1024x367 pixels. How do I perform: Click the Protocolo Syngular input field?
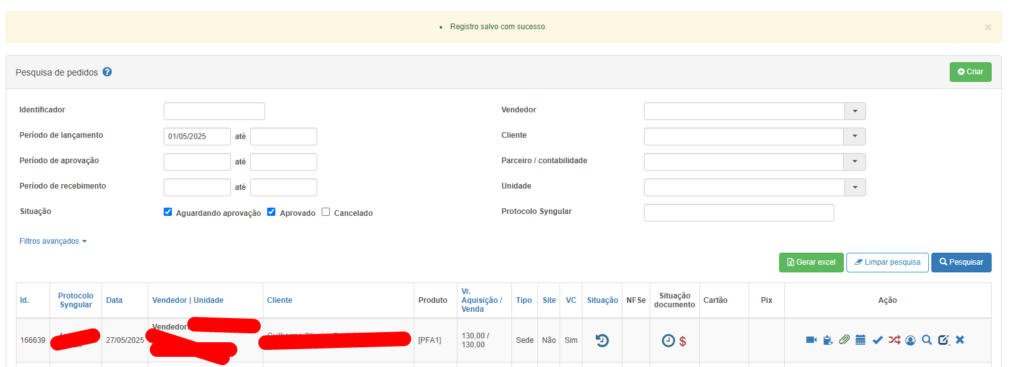tap(739, 213)
